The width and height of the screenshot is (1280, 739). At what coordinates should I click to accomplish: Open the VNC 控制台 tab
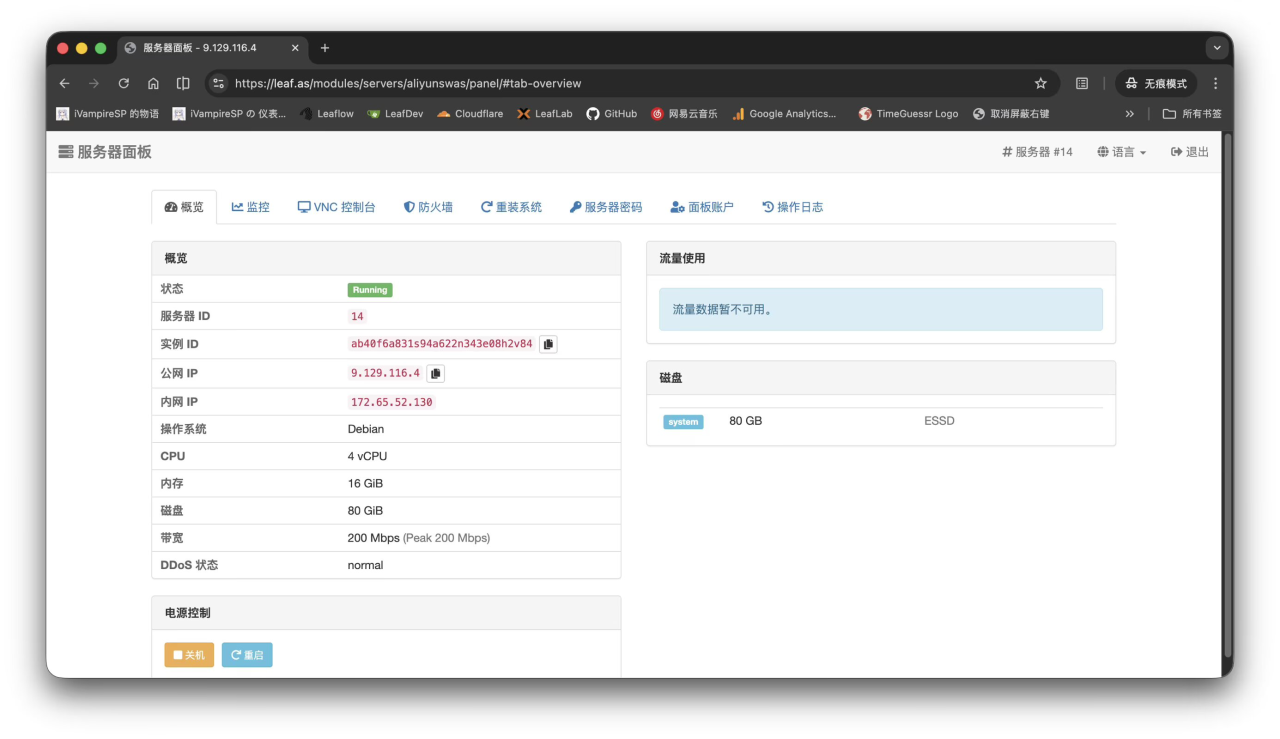pyautogui.click(x=337, y=207)
